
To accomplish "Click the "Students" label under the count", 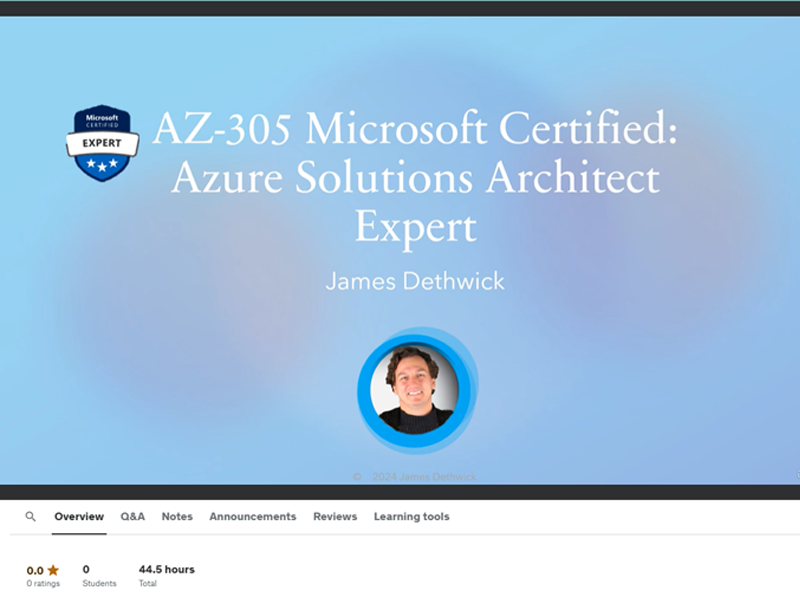I will coord(99,584).
